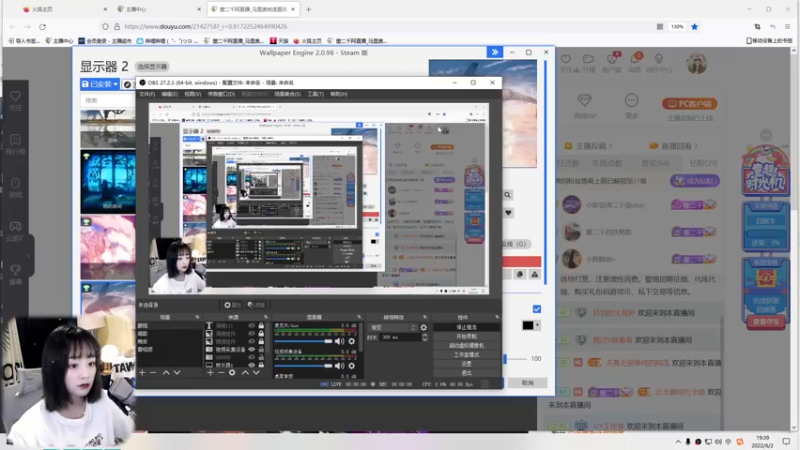800x450 pixels.
Task: Open the 编辑(E) menu in OBS
Action: pyautogui.click(x=169, y=94)
